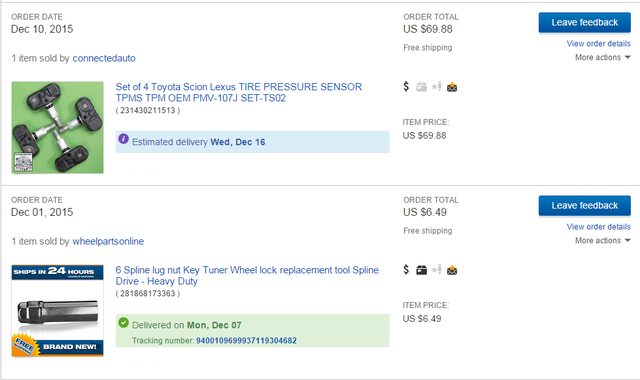
Task: Open the tire pressure sensor product thumbnail
Action: pos(58,127)
